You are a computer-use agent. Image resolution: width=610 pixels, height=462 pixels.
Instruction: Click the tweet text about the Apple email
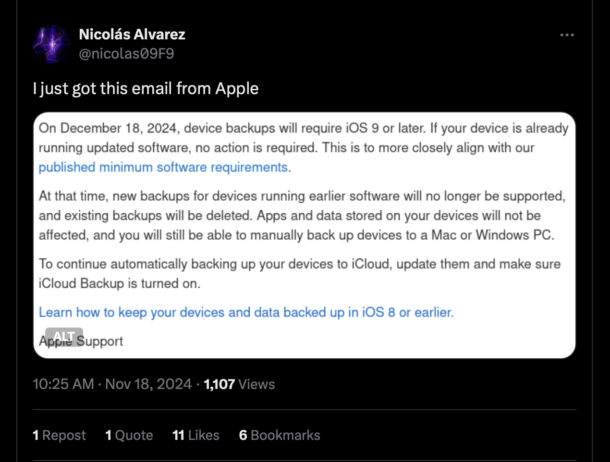pos(146,89)
